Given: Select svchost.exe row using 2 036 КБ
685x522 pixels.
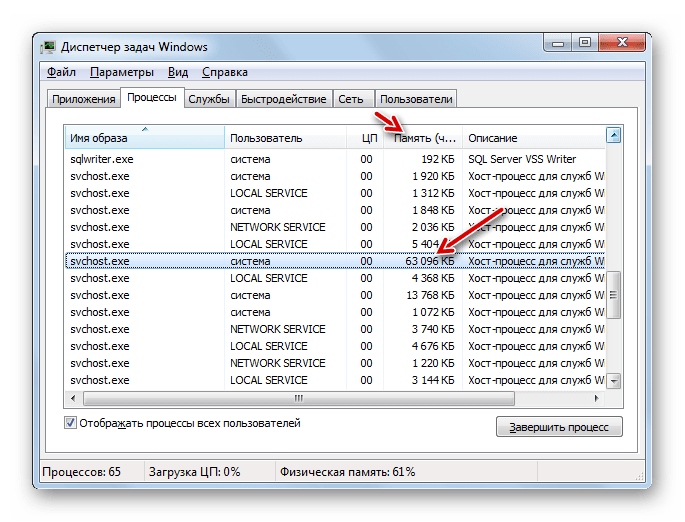Looking at the screenshot, I should 335,227.
